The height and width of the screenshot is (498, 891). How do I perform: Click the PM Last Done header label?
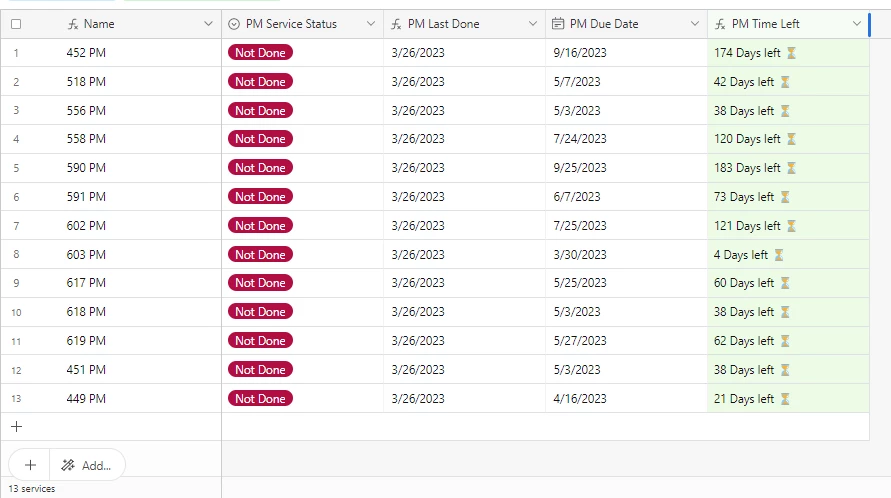point(443,24)
